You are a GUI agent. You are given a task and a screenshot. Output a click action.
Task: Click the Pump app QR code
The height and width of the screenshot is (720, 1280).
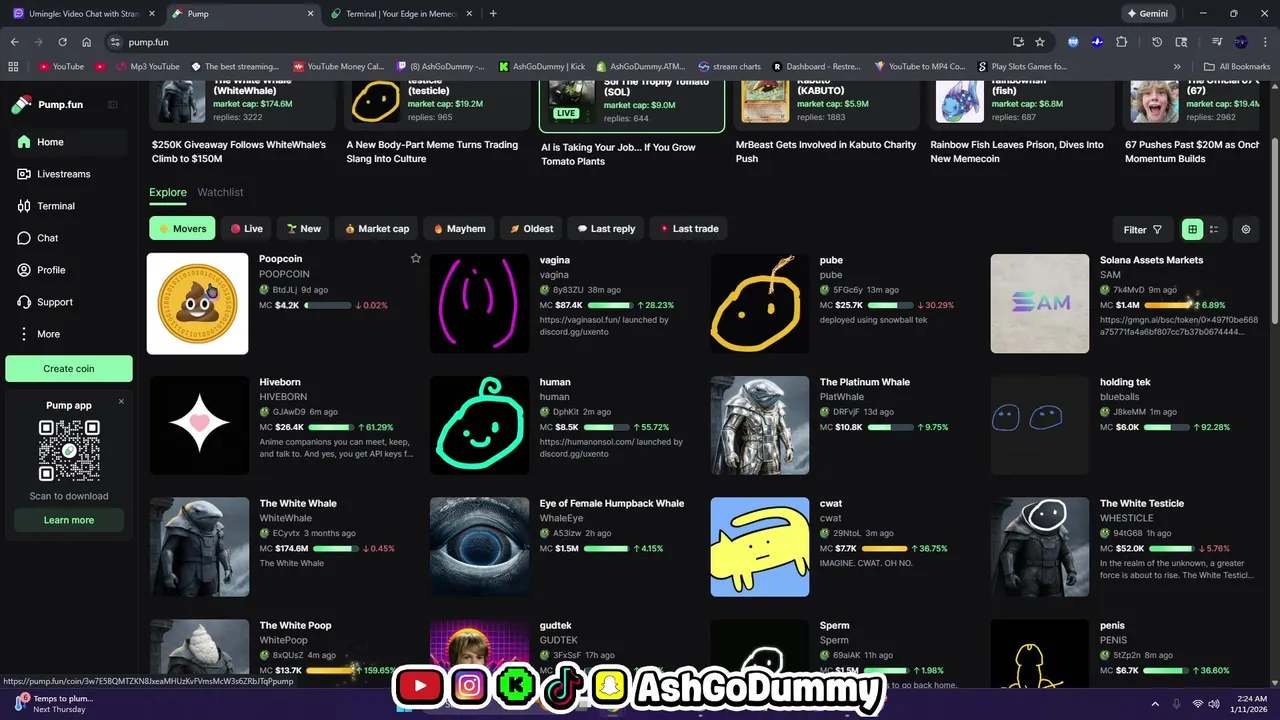pos(69,451)
